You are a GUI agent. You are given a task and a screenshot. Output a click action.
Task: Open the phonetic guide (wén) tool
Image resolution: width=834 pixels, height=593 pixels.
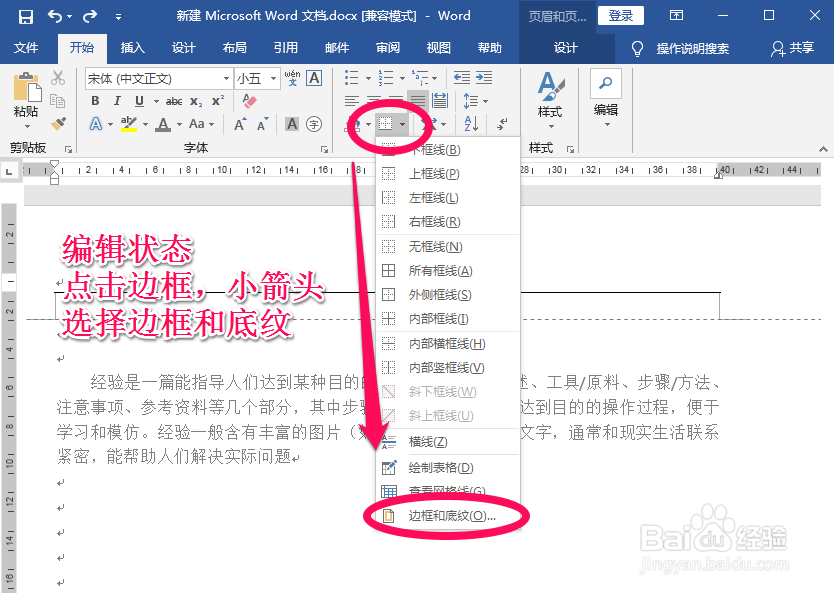pyautogui.click(x=292, y=78)
